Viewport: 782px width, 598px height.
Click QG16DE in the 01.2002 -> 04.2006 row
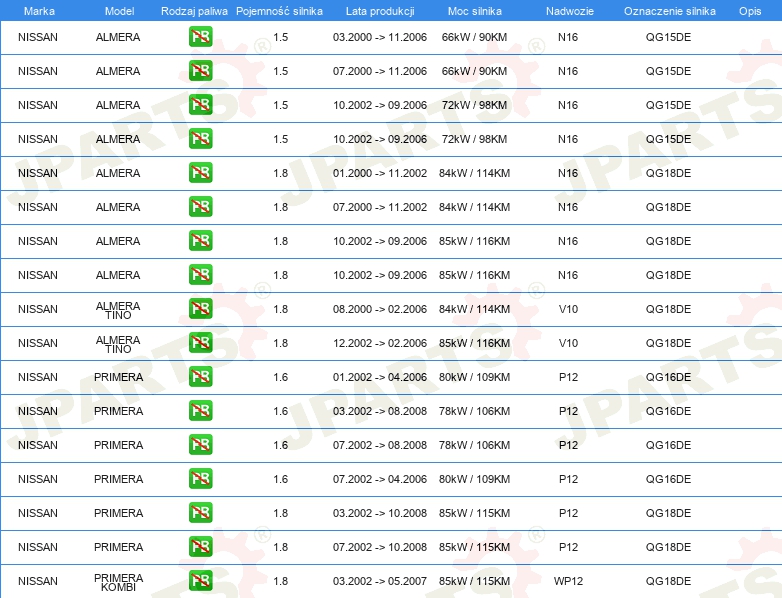coord(668,377)
